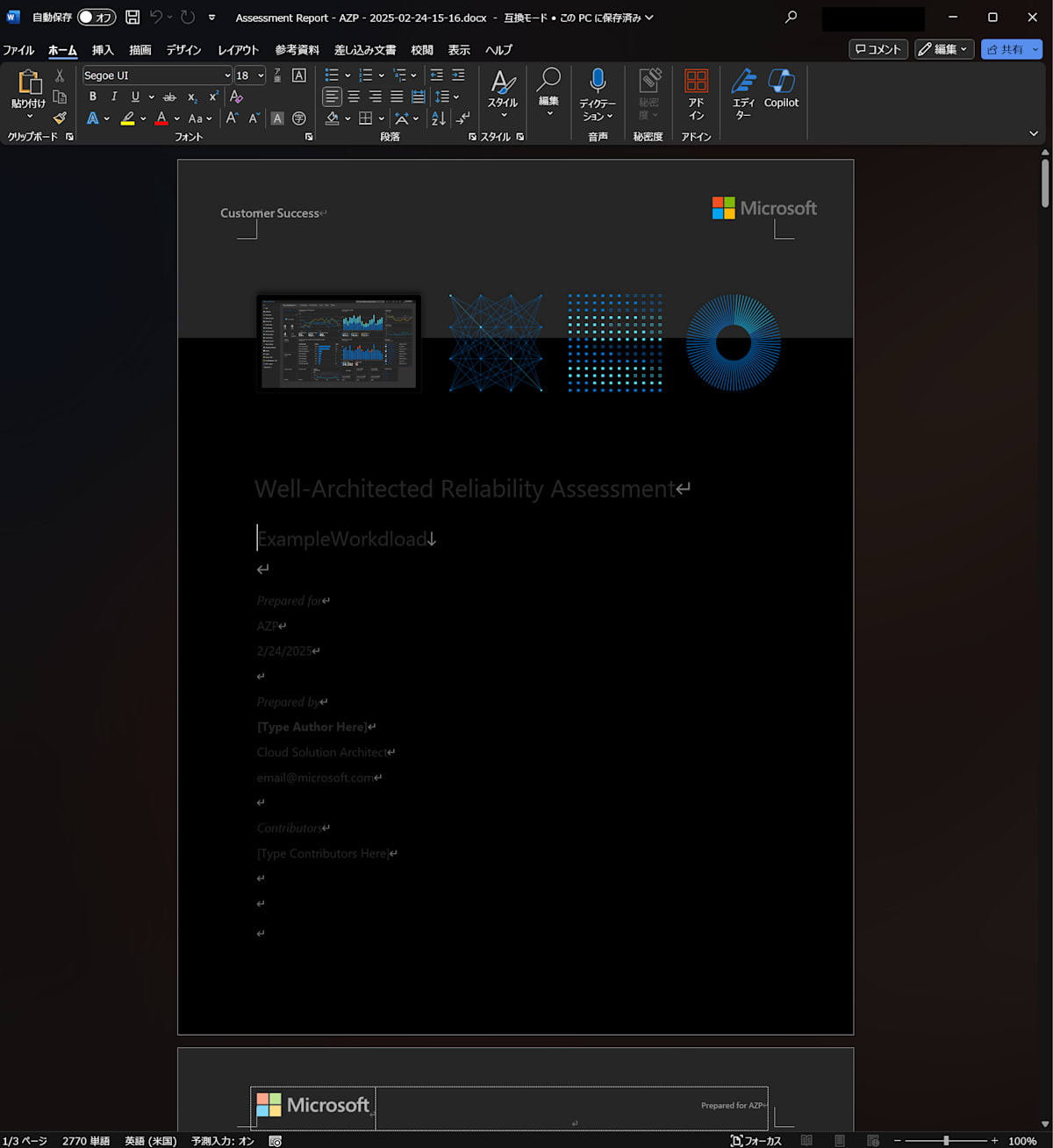
Task: Open the ファイル tab
Action: tap(18, 50)
